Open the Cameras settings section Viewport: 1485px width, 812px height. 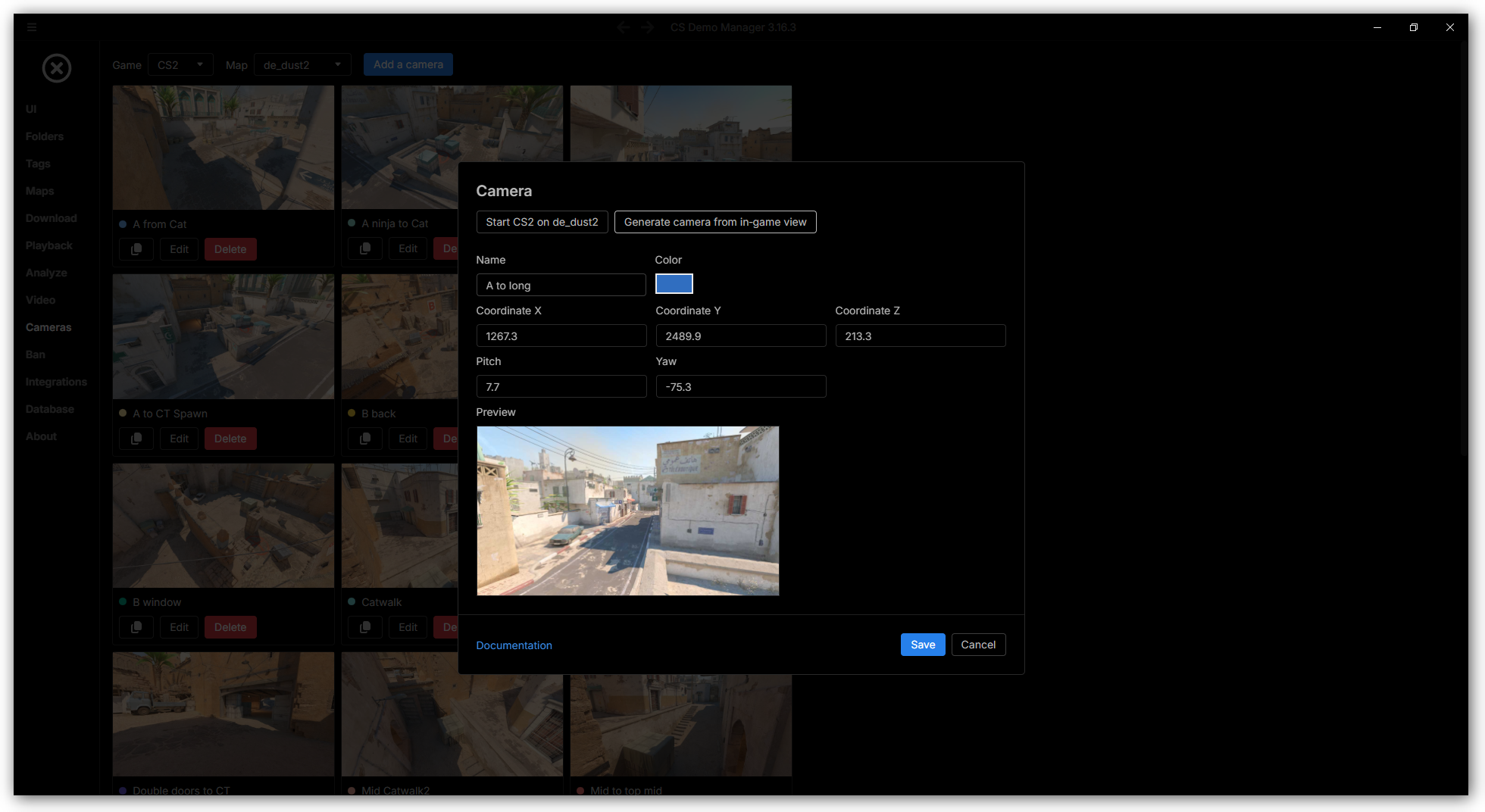(x=48, y=327)
